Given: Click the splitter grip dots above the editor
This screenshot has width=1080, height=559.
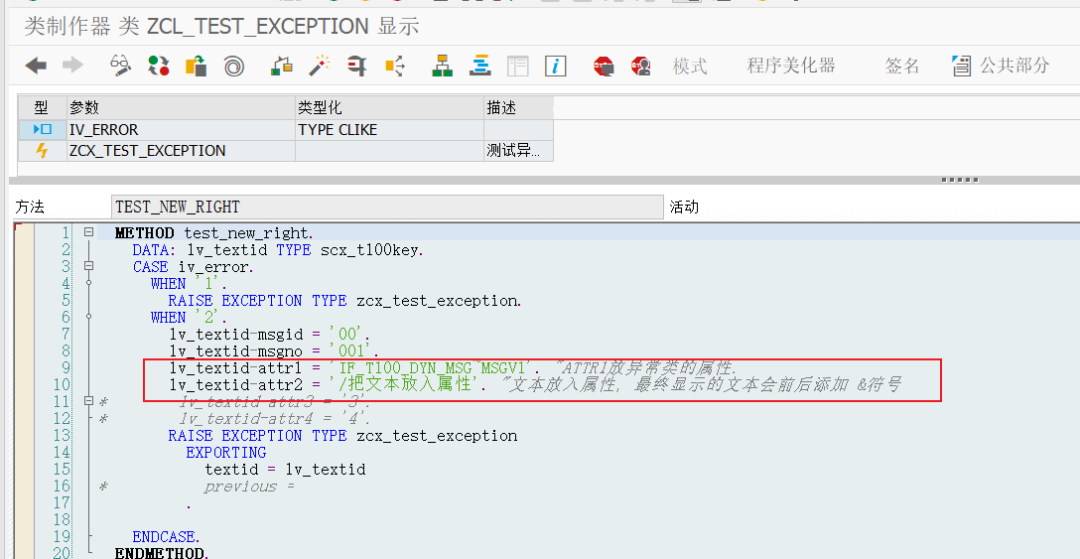Looking at the screenshot, I should tap(959, 180).
